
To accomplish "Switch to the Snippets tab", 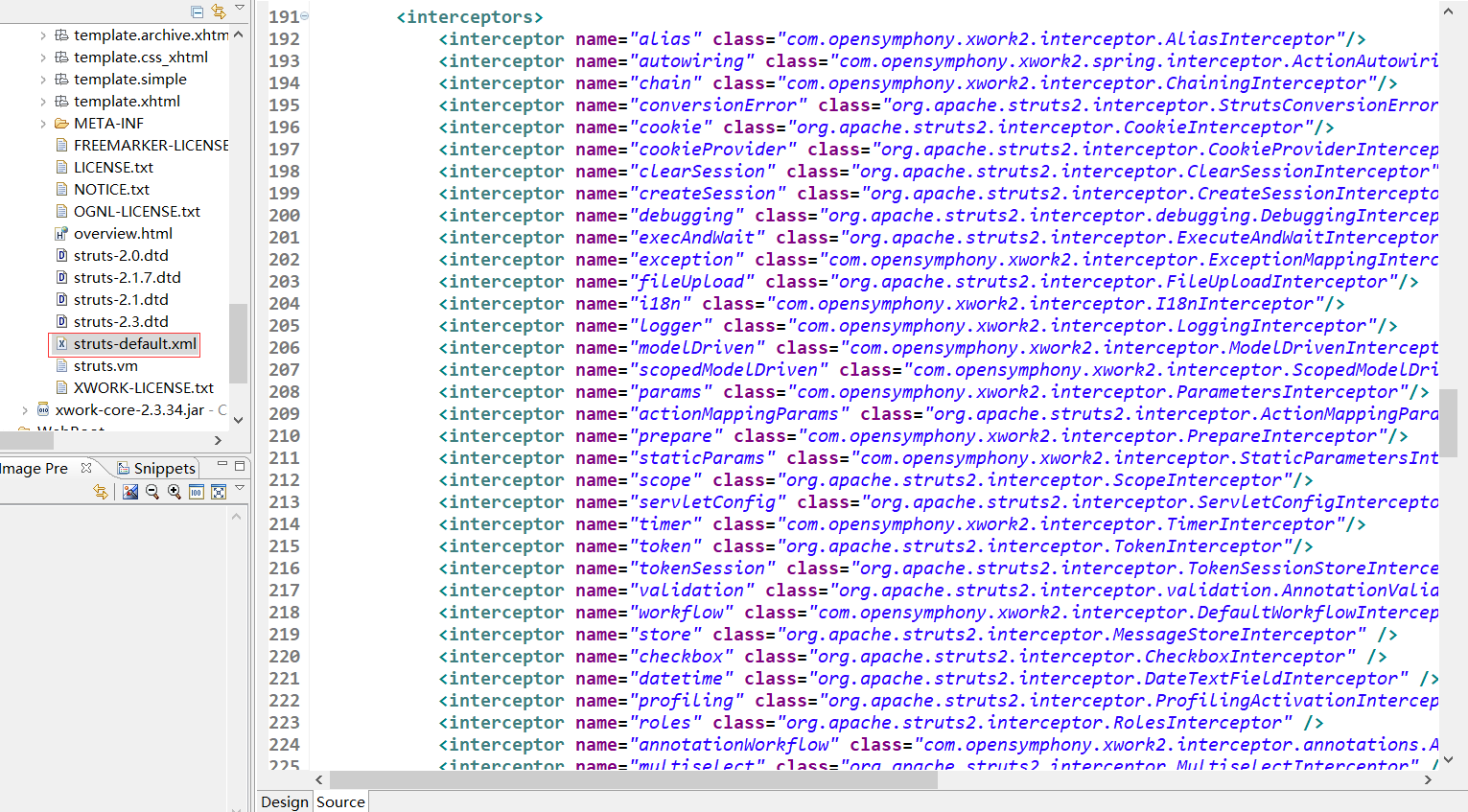I will point(156,468).
